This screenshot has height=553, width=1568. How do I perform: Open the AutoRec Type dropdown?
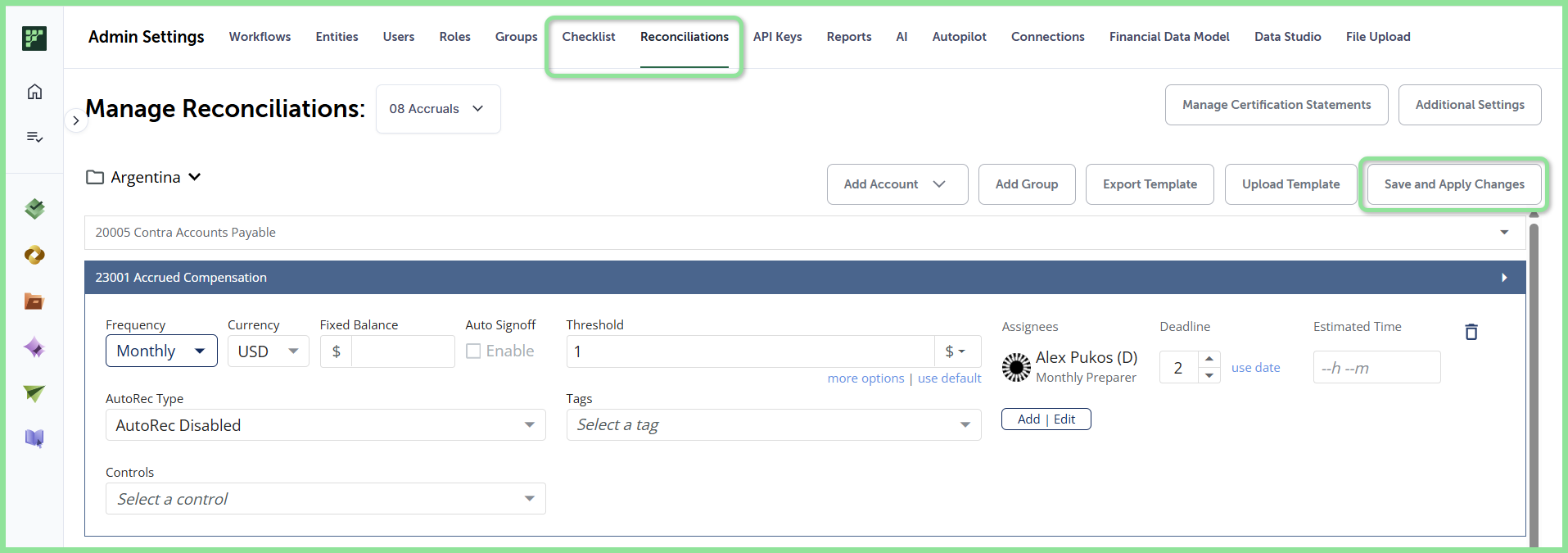coord(325,424)
